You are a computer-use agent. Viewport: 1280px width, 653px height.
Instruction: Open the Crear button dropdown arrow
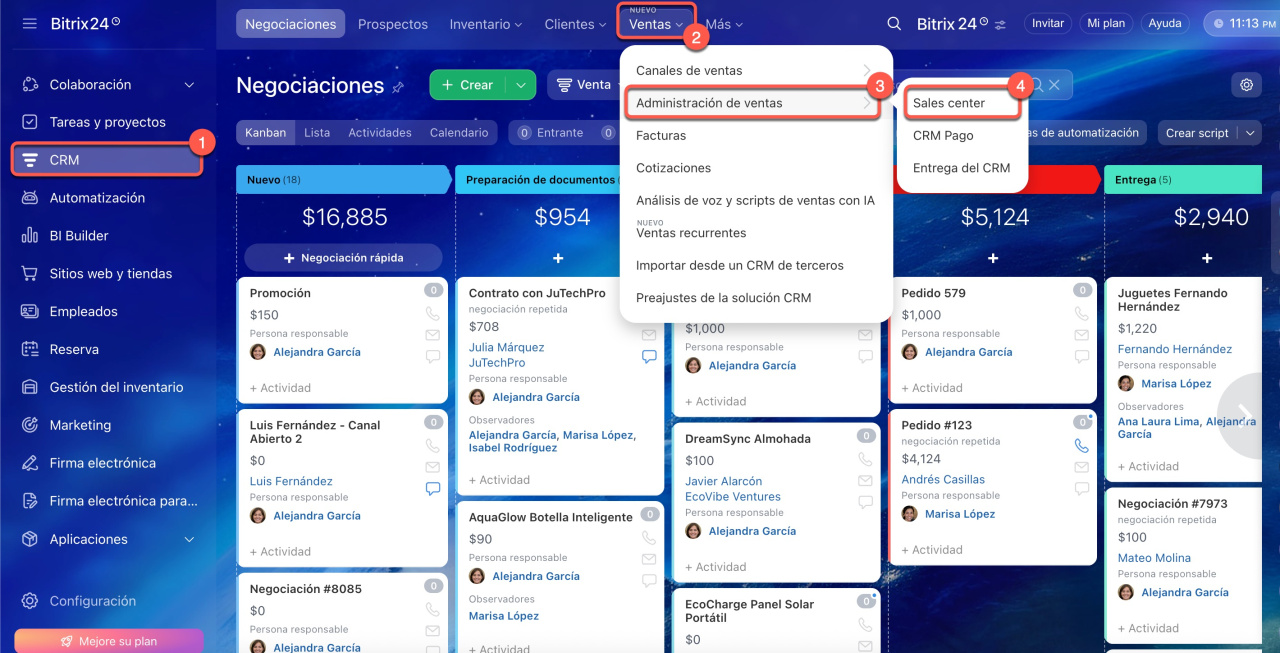point(521,85)
